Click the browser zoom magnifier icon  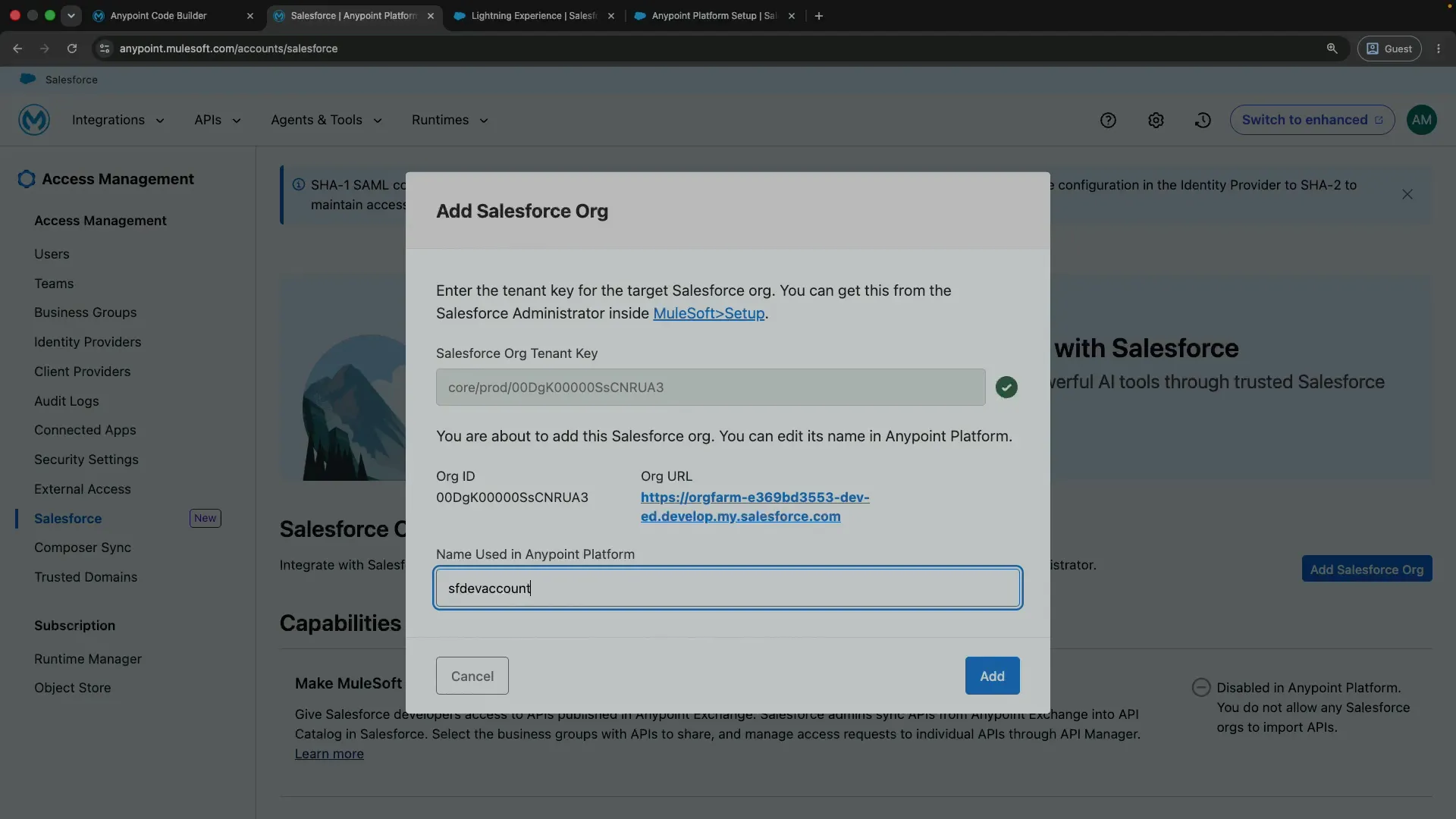[1332, 49]
